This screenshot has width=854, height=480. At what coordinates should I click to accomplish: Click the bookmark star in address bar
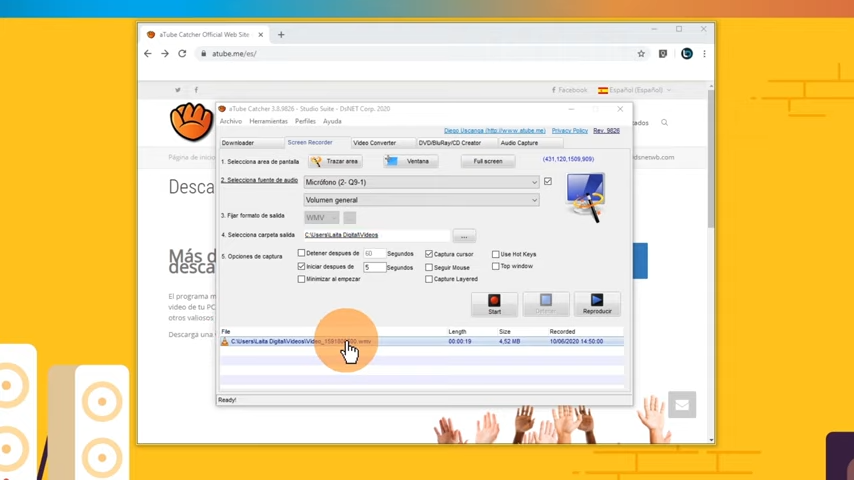(x=641, y=54)
